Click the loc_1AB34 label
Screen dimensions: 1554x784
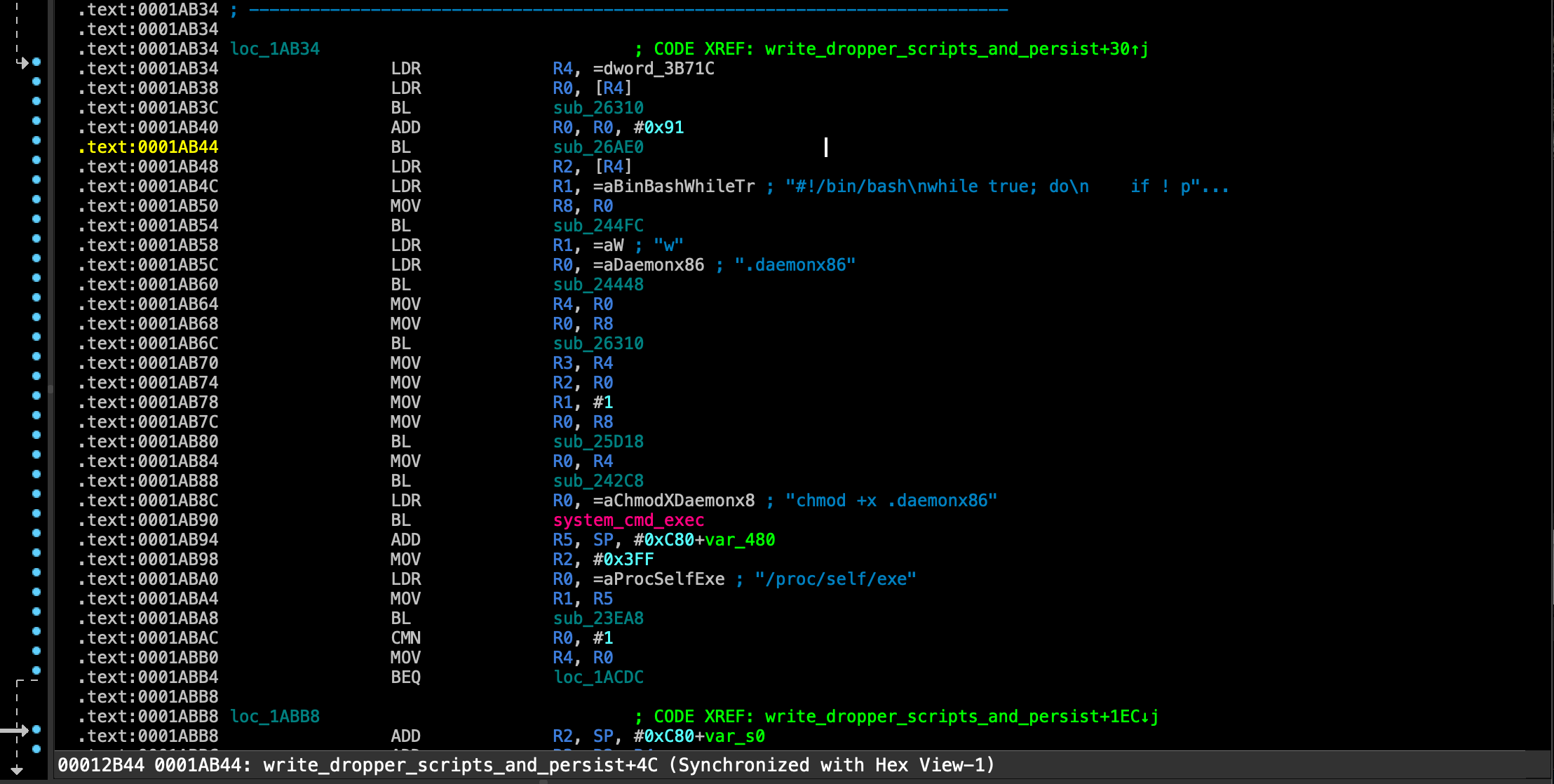tap(275, 49)
